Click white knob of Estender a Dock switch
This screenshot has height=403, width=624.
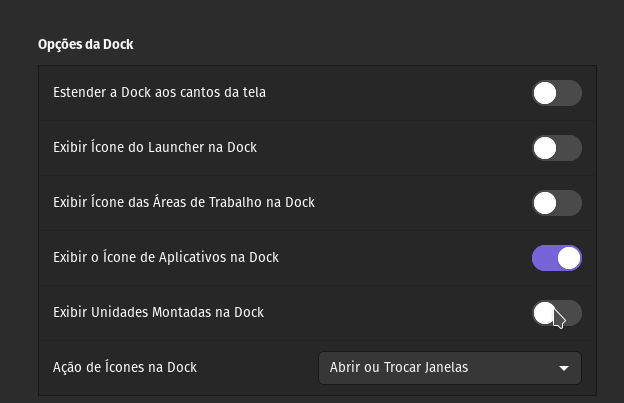545,93
